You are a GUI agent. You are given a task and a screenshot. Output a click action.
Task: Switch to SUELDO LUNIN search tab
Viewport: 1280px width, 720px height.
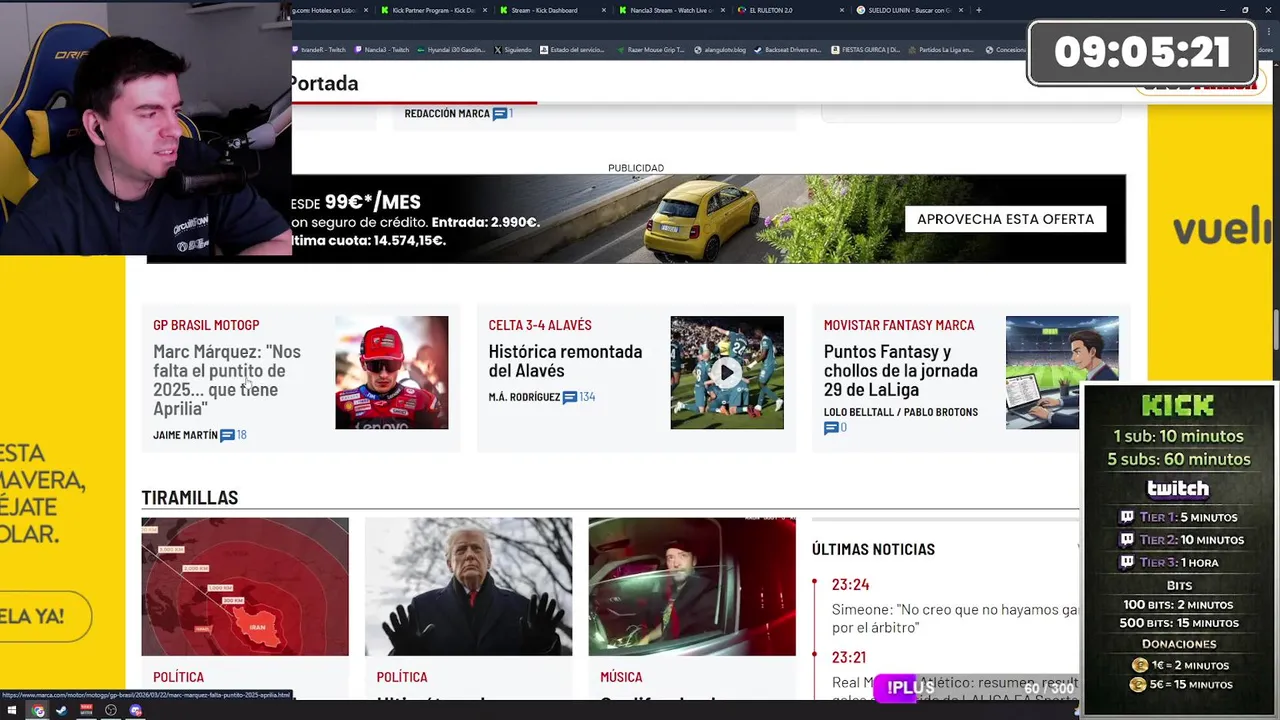910,10
